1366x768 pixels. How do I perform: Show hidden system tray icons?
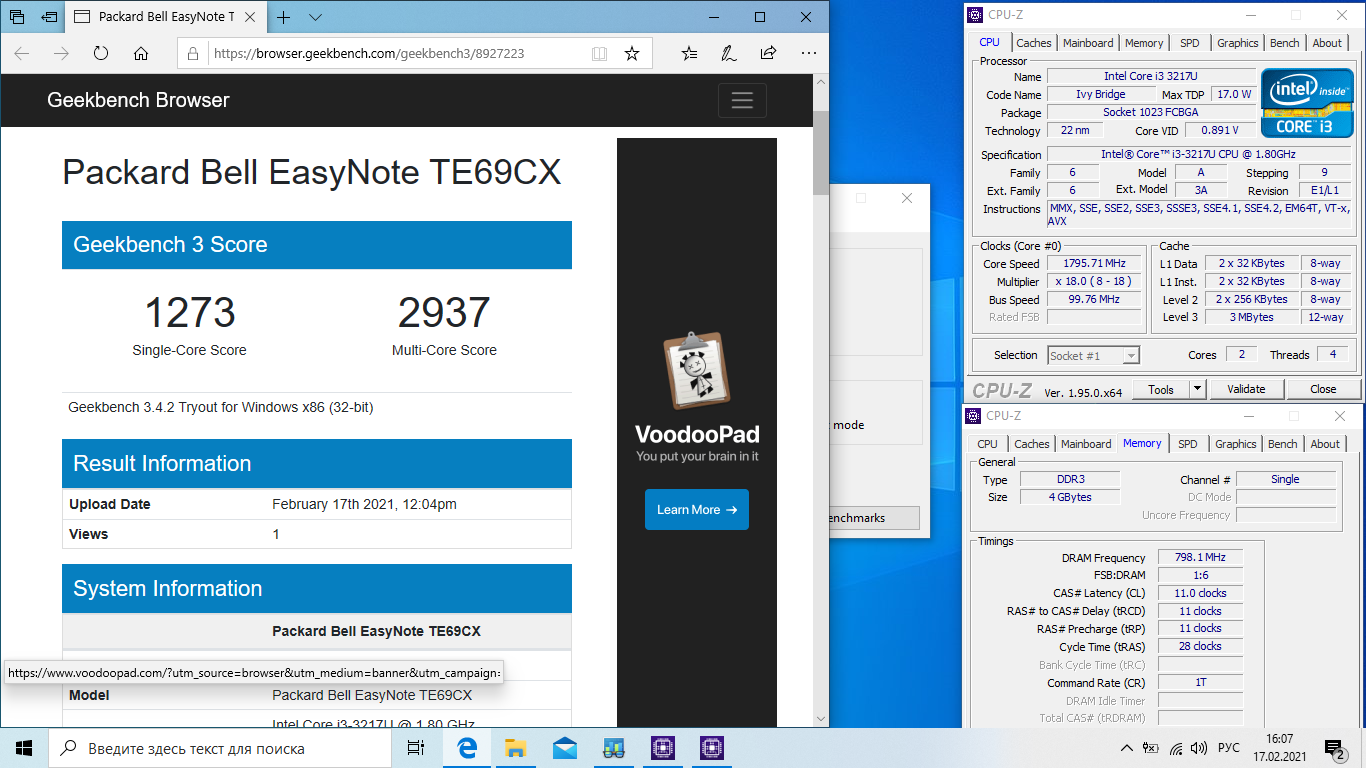[x=1127, y=748]
